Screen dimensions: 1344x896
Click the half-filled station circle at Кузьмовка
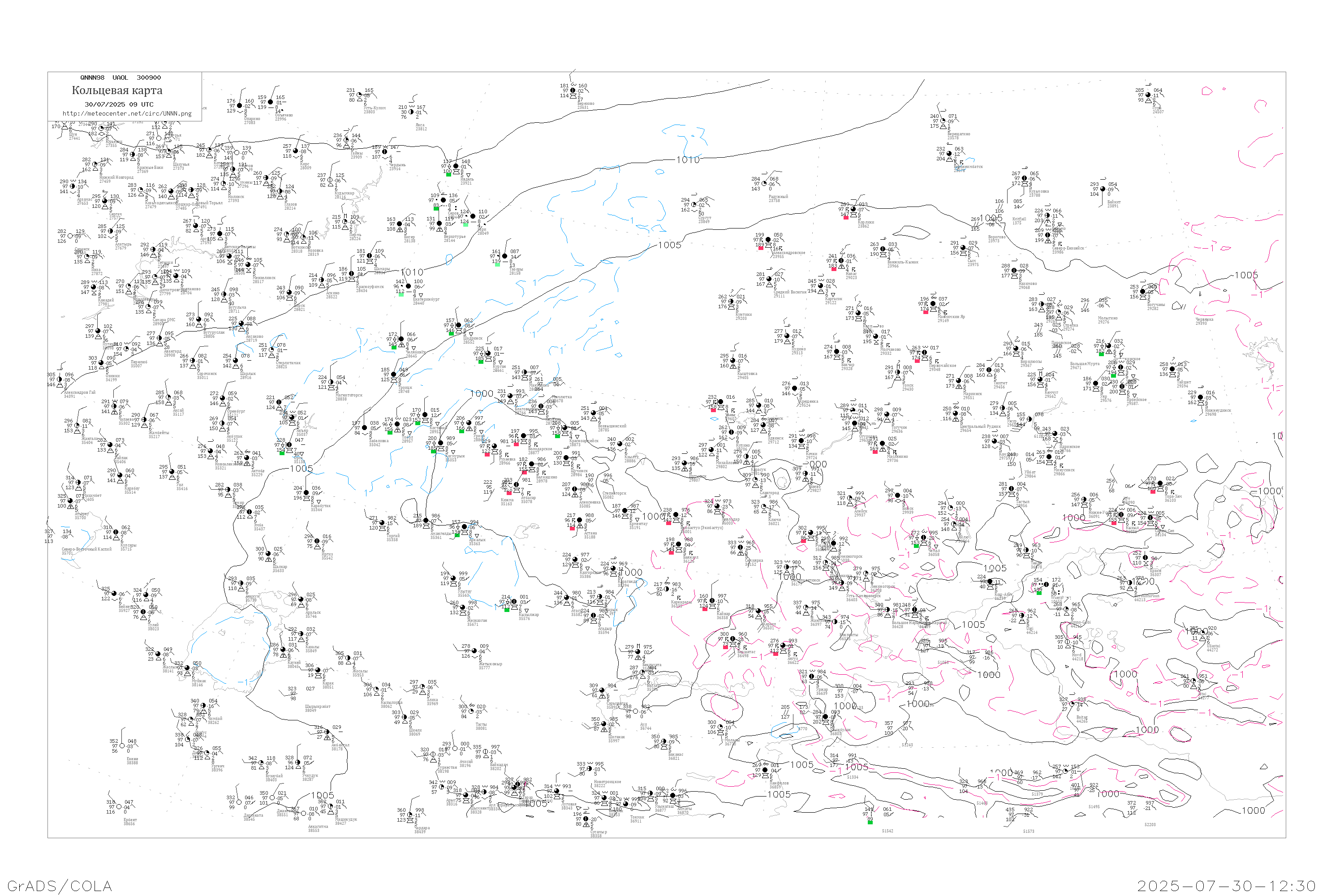[x=1025, y=178]
